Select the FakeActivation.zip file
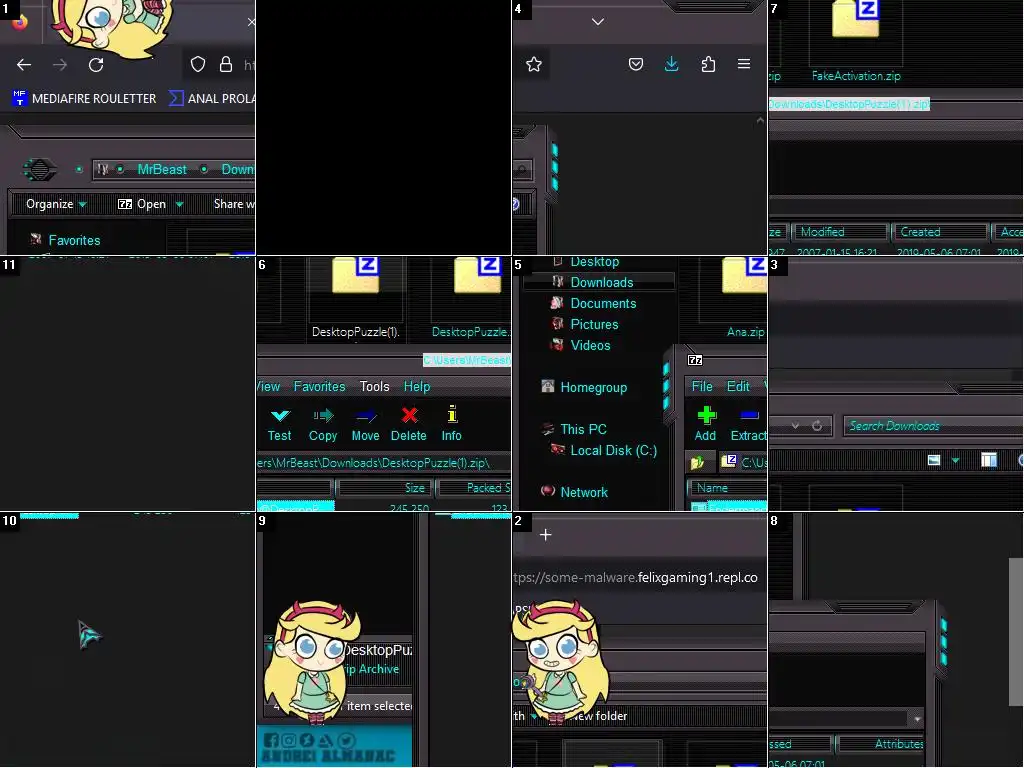The height and width of the screenshot is (768, 1024). (856, 39)
